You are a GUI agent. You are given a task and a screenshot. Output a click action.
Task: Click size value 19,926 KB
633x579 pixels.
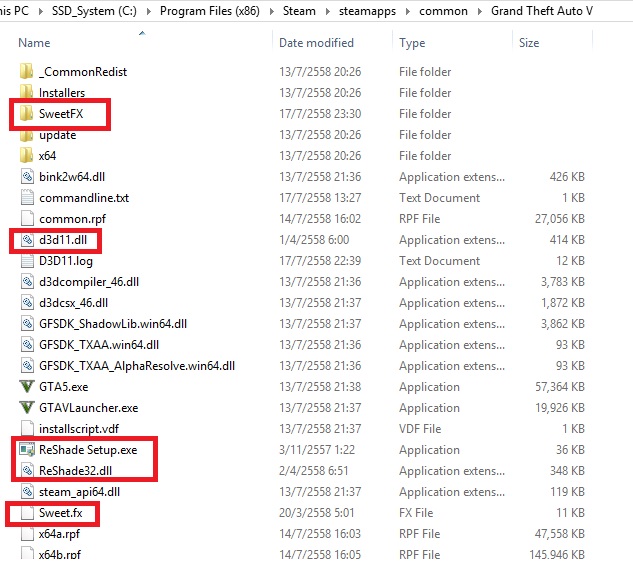pos(560,408)
